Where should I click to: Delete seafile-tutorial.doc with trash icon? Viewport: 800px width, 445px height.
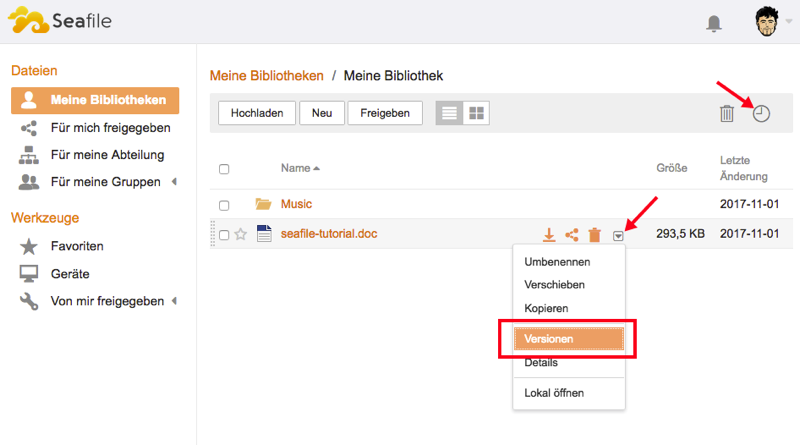pos(594,235)
